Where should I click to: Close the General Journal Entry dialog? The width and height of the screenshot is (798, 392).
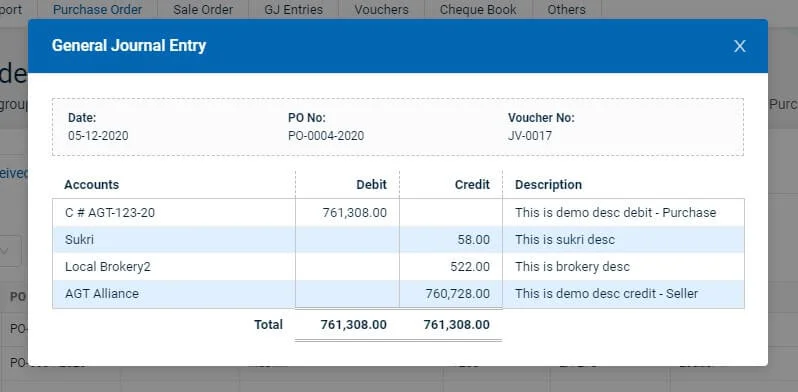(x=739, y=46)
